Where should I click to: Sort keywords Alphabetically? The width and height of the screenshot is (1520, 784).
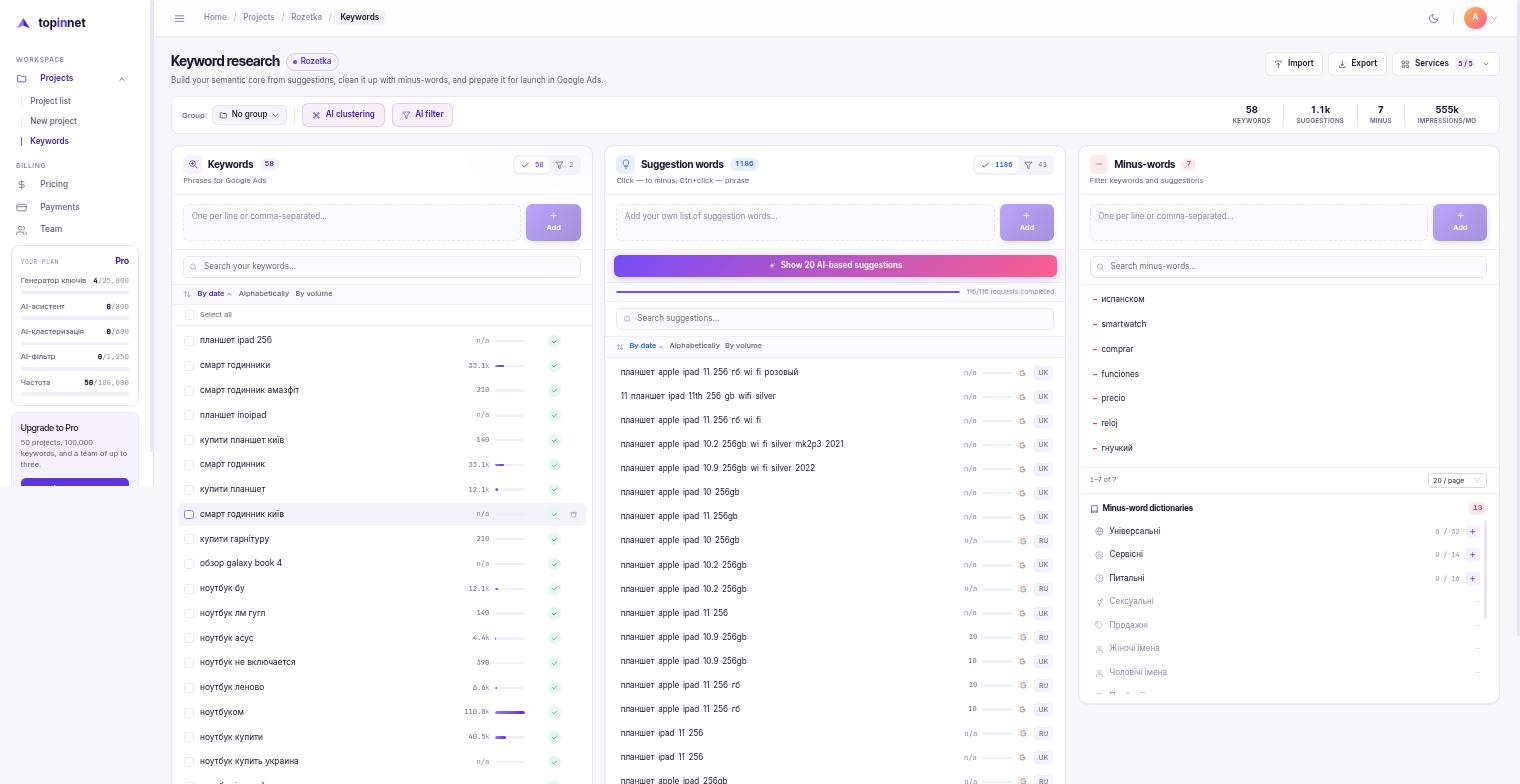pyautogui.click(x=264, y=294)
